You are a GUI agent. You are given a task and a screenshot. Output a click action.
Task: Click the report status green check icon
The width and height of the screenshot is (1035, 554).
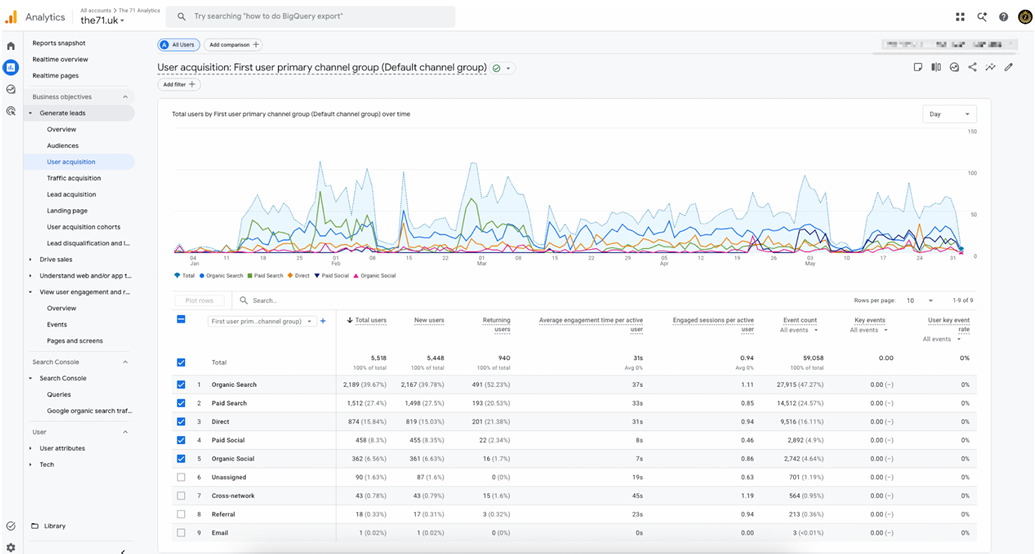[496, 68]
